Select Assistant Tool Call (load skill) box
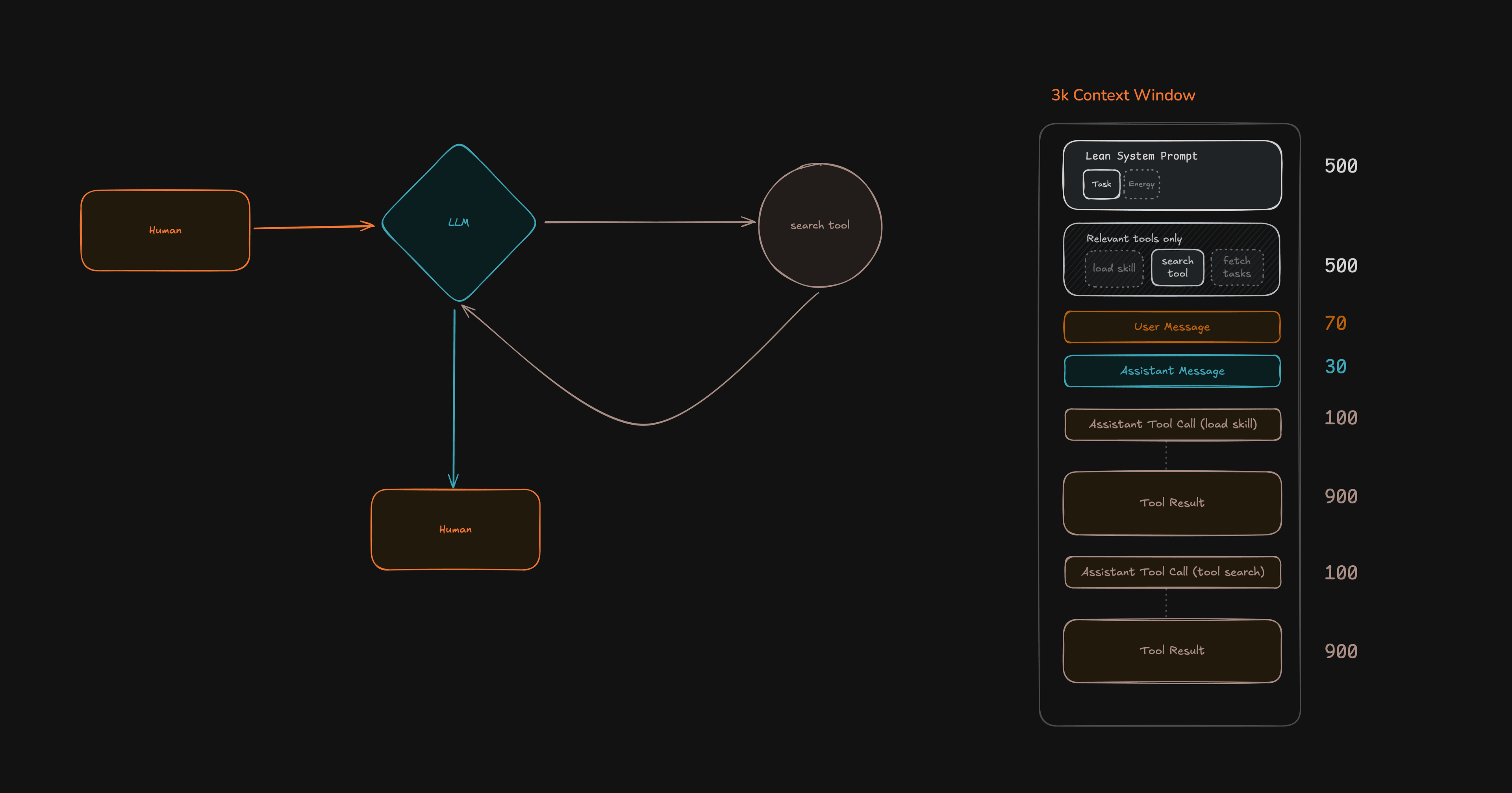 pyautogui.click(x=1173, y=424)
